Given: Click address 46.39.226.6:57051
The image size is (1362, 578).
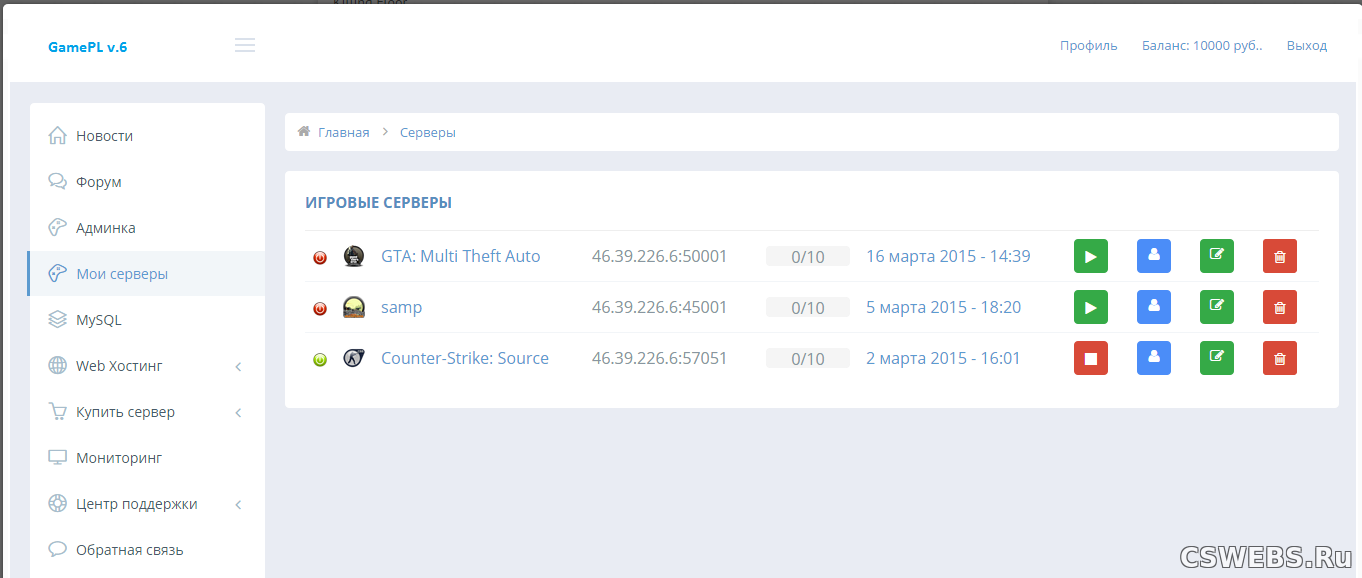Looking at the screenshot, I should coord(660,358).
